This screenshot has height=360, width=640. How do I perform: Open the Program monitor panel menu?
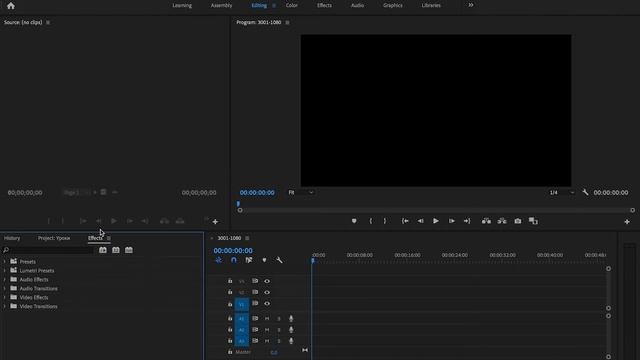[x=287, y=22]
